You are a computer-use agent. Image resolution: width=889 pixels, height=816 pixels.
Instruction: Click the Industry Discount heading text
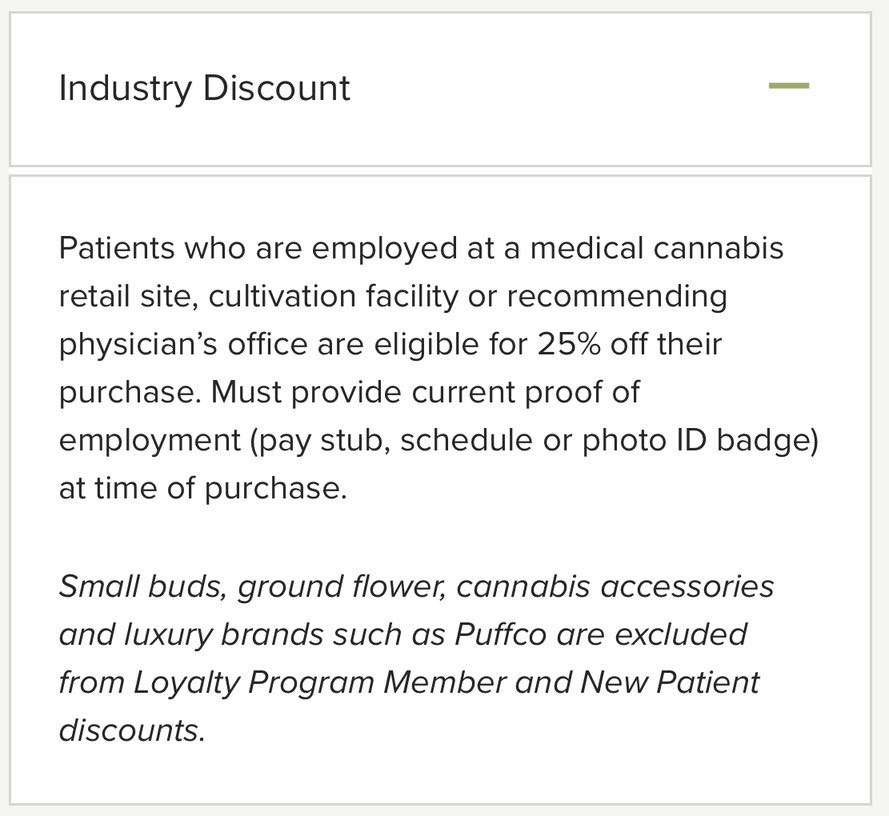click(x=204, y=88)
